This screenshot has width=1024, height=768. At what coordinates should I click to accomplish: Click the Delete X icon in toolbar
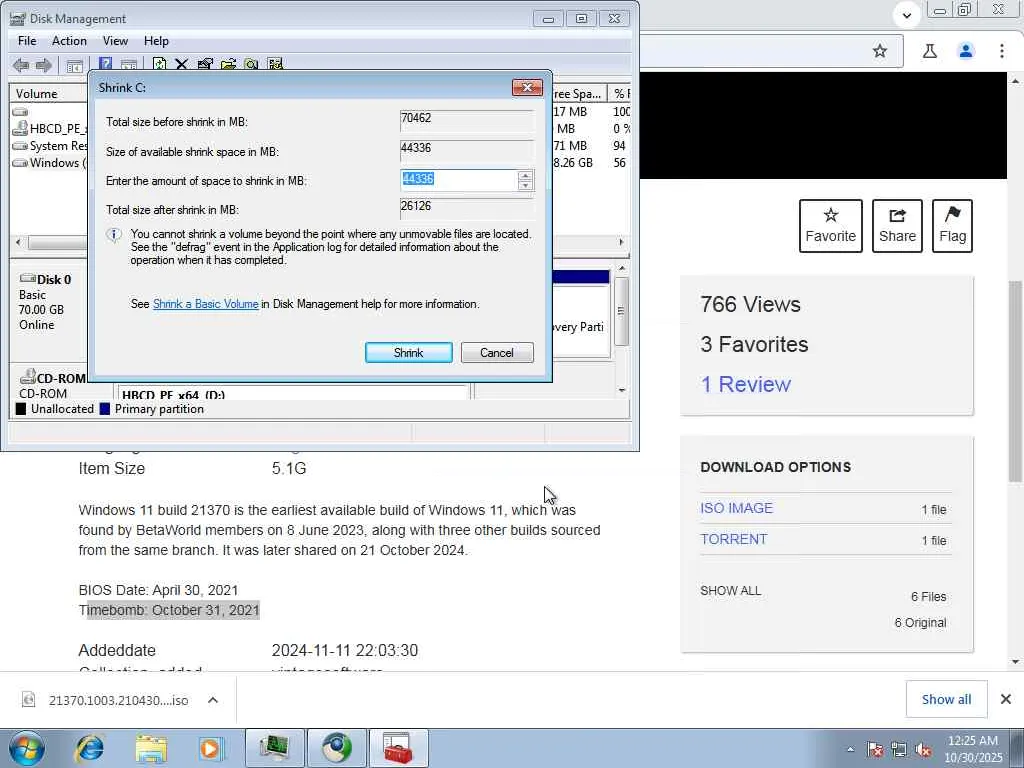[x=182, y=64]
